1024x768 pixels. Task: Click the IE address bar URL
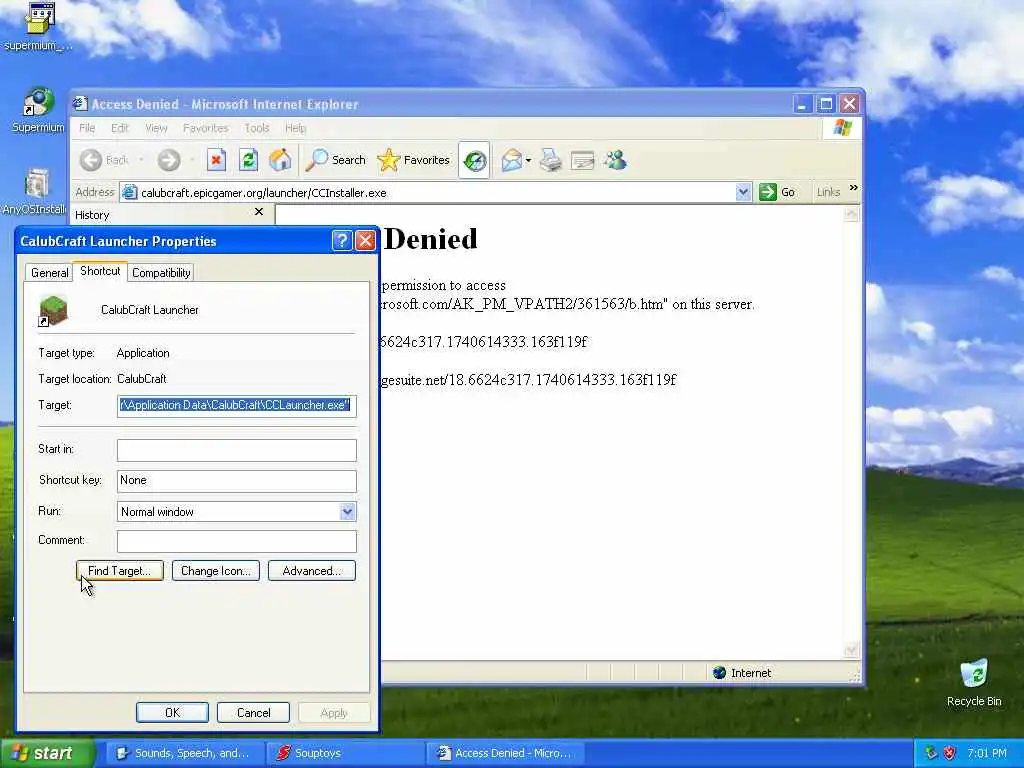click(264, 193)
